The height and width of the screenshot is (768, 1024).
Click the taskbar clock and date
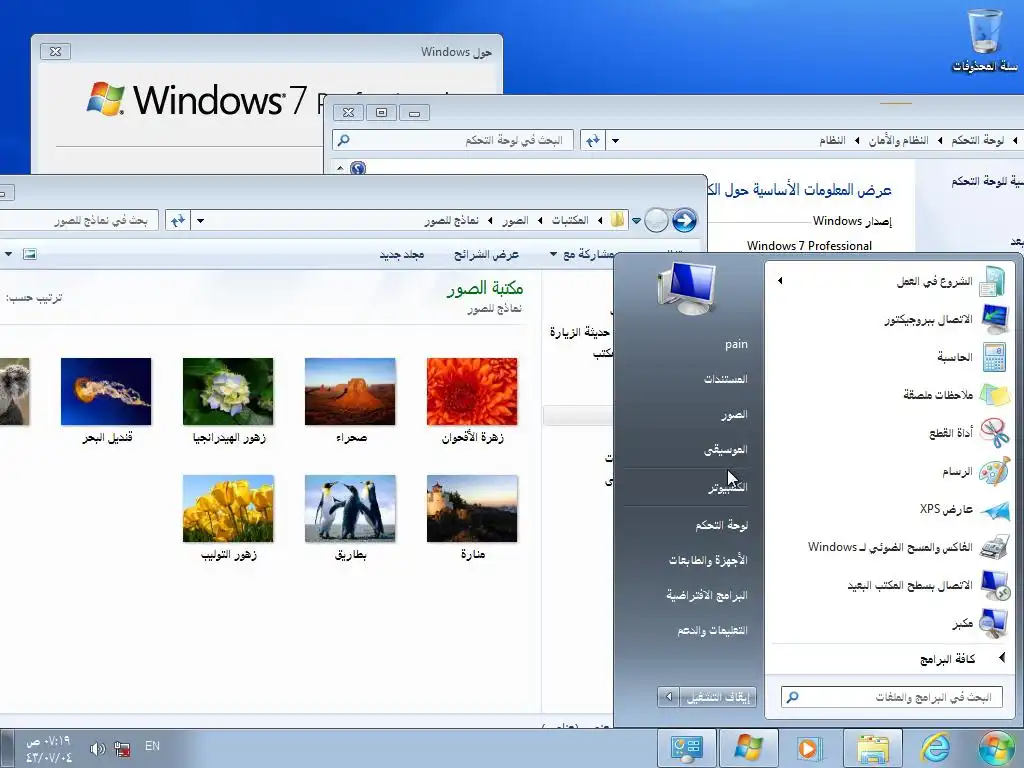48,749
